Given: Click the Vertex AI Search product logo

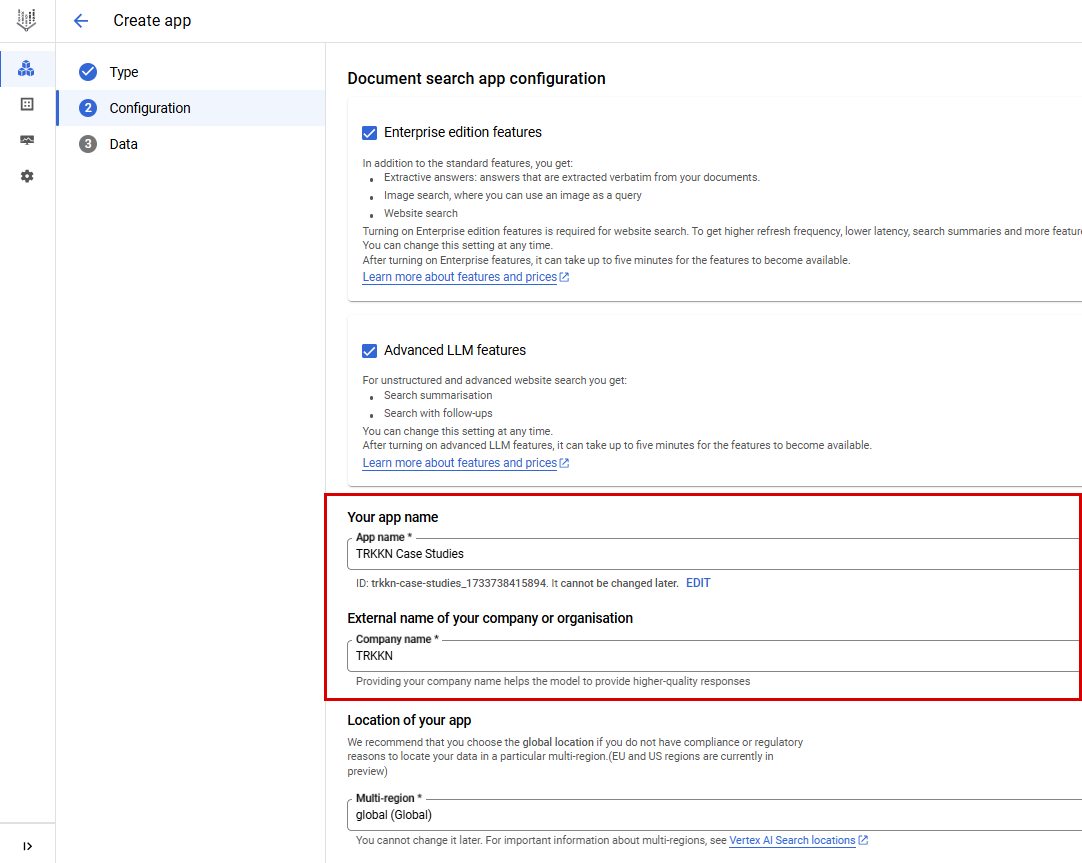Looking at the screenshot, I should coord(27,20).
